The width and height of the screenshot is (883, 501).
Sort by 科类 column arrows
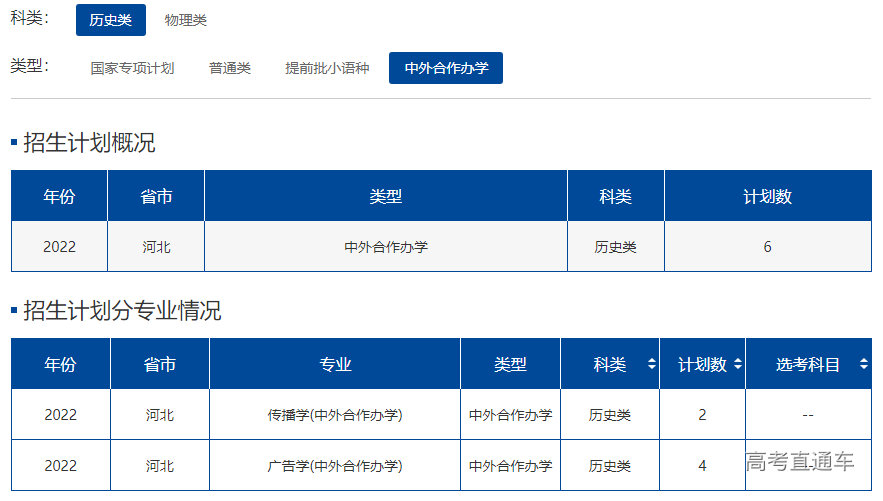pos(652,364)
